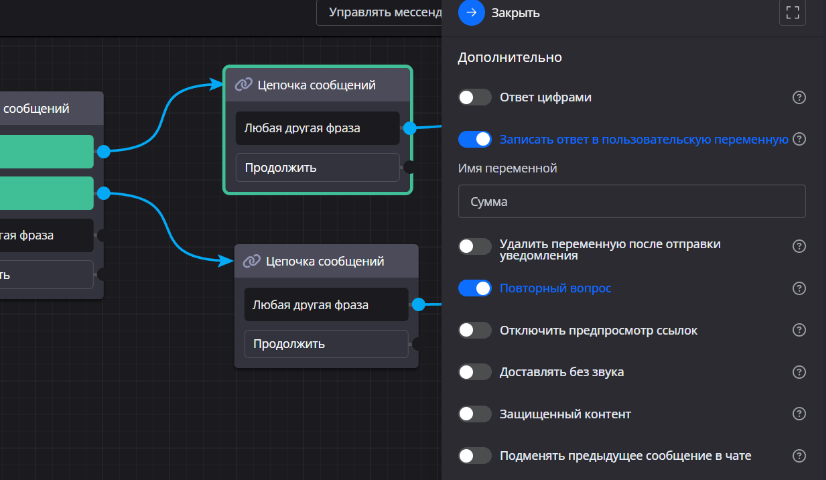826x480 pixels.
Task: Click the Имя переменной field containing Сумма
Action: 631,201
